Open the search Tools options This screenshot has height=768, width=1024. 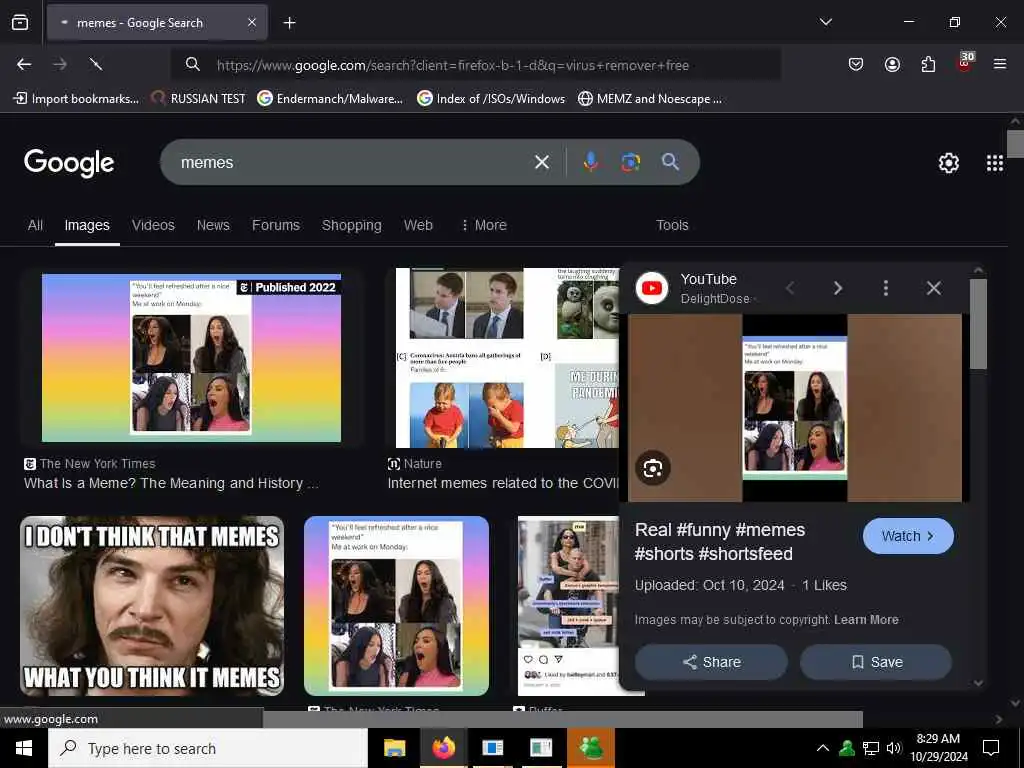pyautogui.click(x=672, y=225)
